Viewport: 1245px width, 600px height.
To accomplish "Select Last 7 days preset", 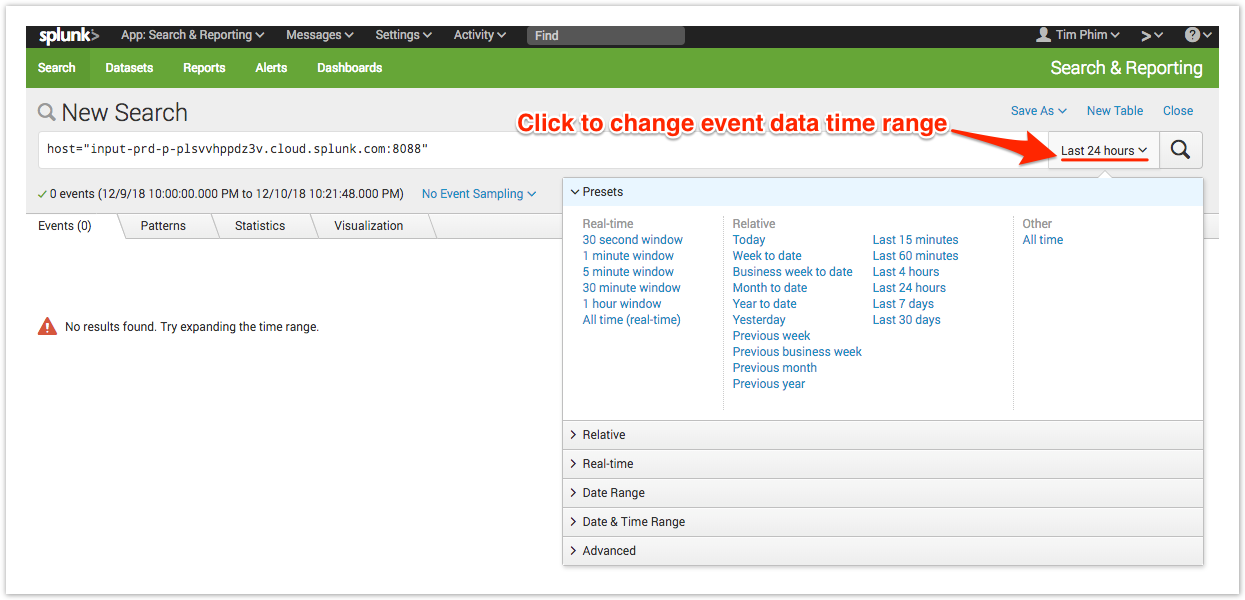I will click(x=903, y=304).
